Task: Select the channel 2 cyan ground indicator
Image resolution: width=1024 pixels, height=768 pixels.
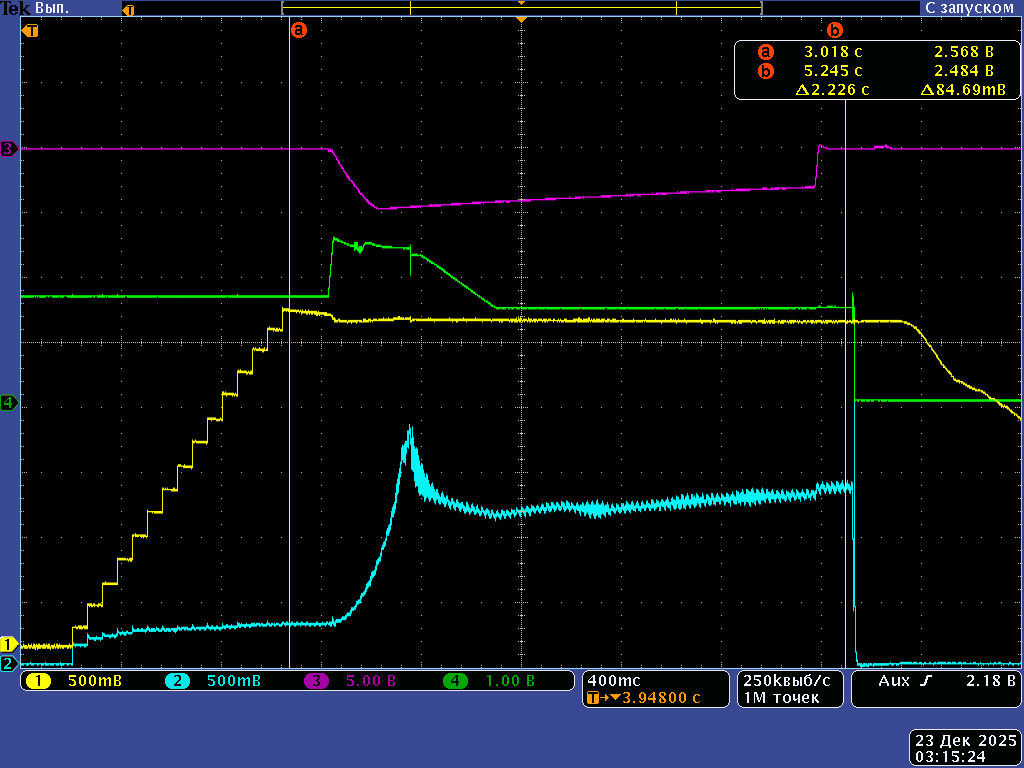Action: point(9,663)
